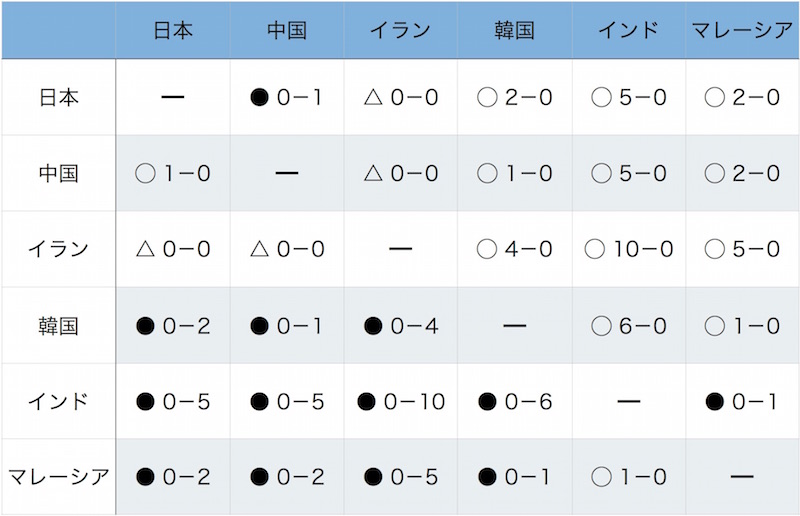Select the 日本 column header
This screenshot has height=516, width=800.
(x=173, y=30)
